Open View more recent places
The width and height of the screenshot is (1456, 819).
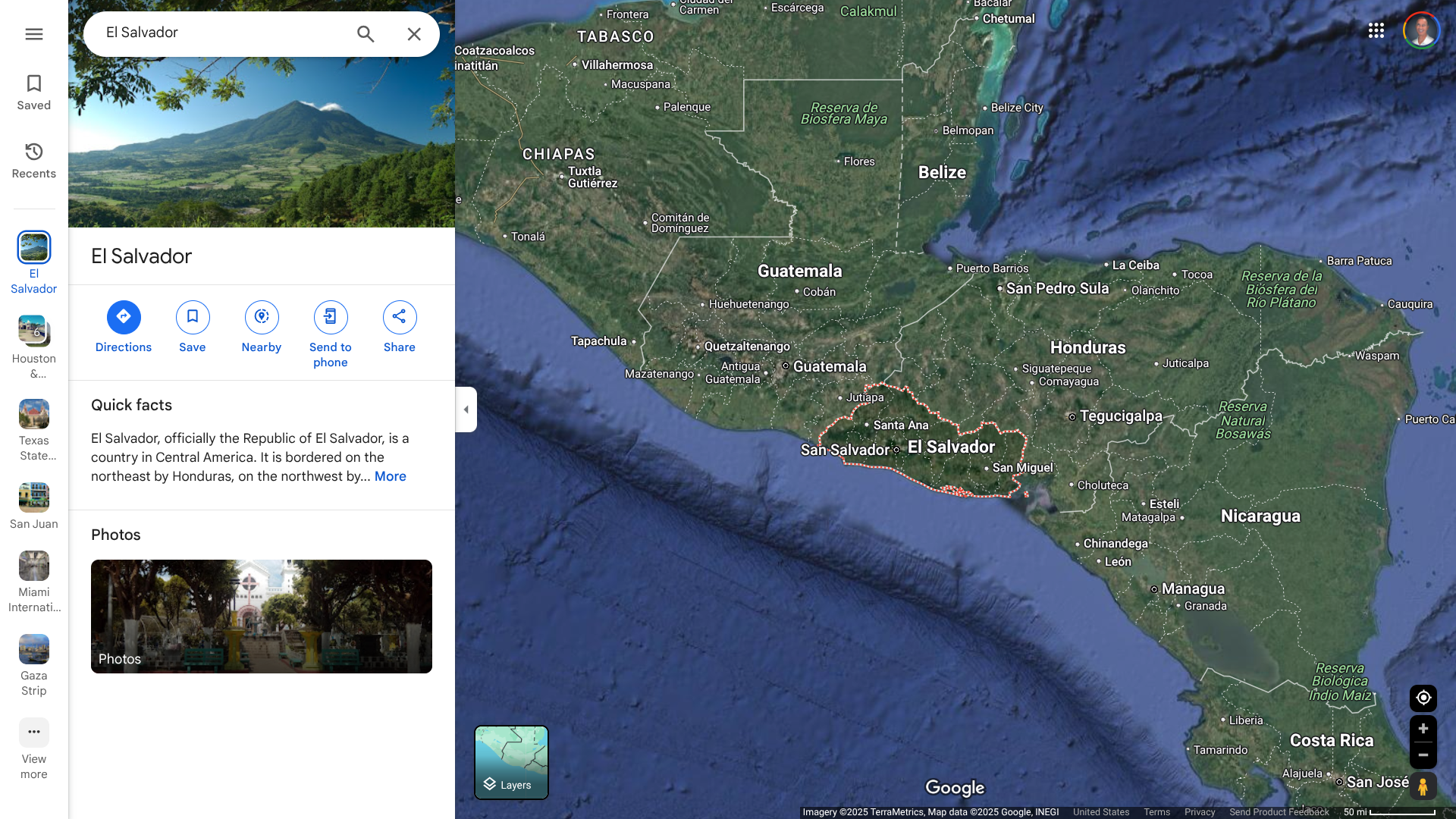point(33,733)
